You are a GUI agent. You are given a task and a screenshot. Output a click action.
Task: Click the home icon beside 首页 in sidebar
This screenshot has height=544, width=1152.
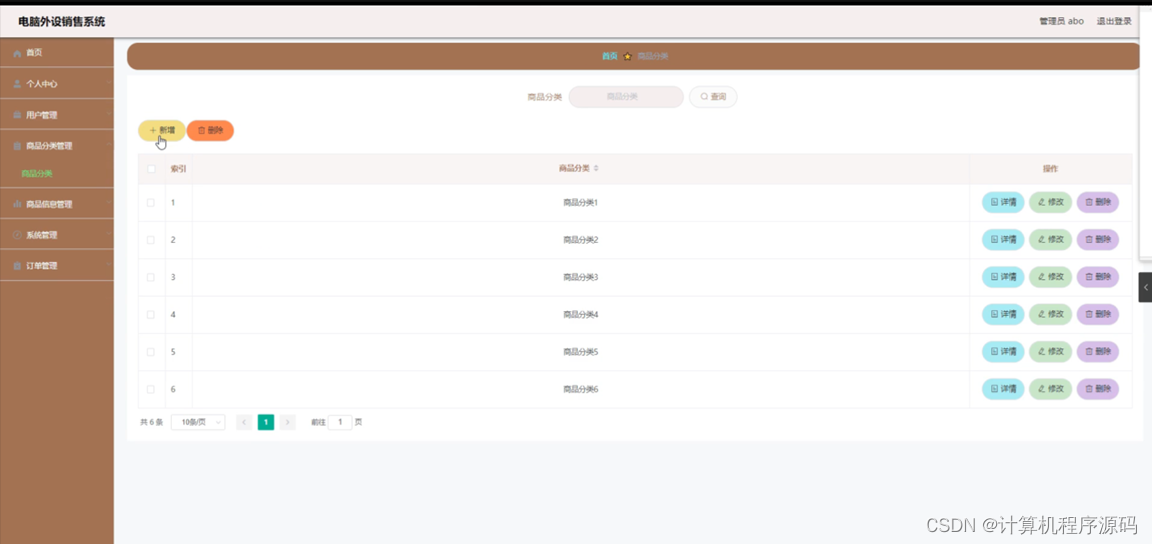coord(17,53)
